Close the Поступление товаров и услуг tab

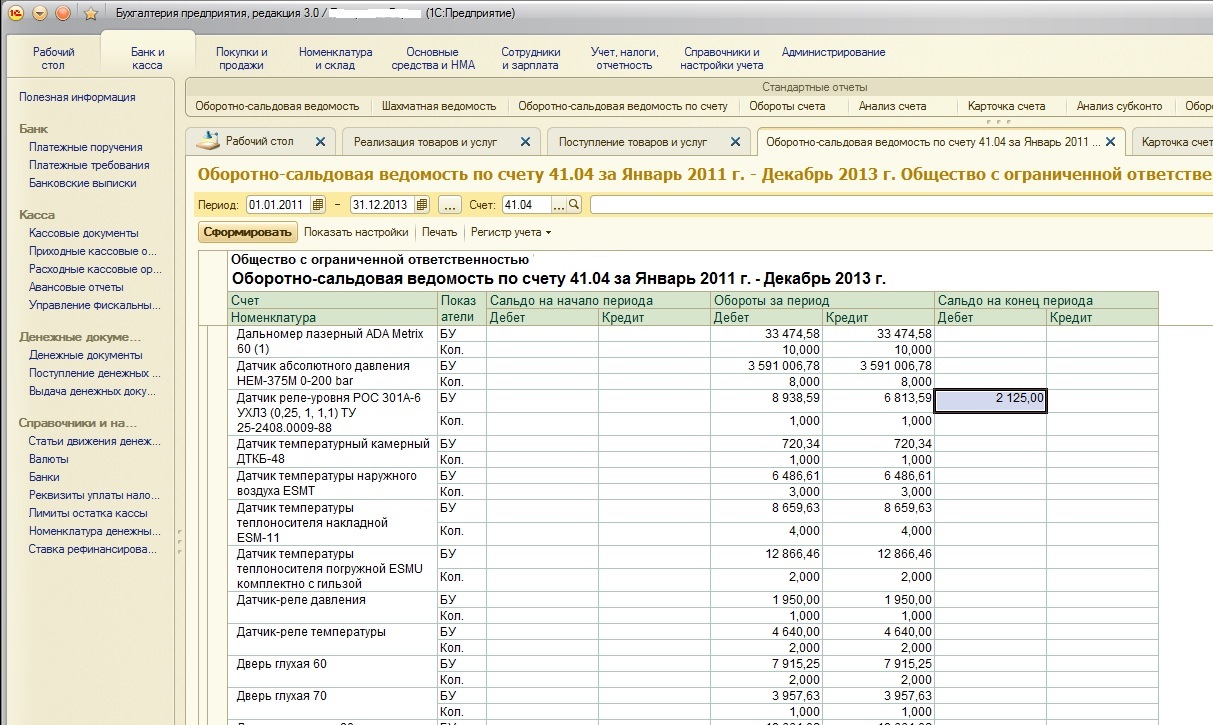coord(735,142)
